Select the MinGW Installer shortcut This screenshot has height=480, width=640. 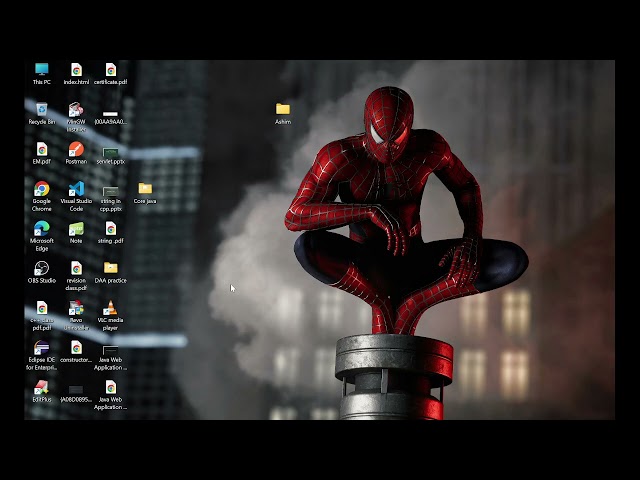[76, 117]
